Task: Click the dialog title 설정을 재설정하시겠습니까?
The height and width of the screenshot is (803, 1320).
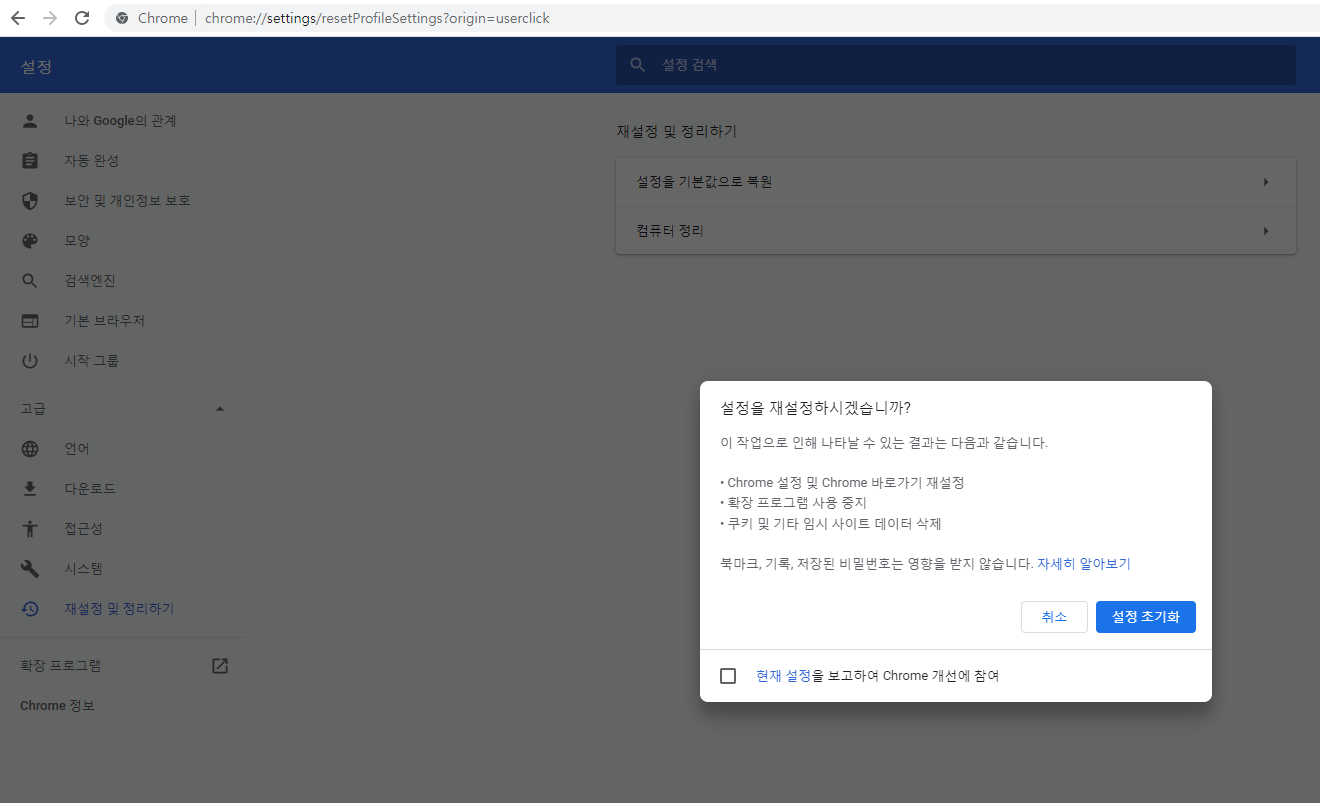Action: (816, 408)
